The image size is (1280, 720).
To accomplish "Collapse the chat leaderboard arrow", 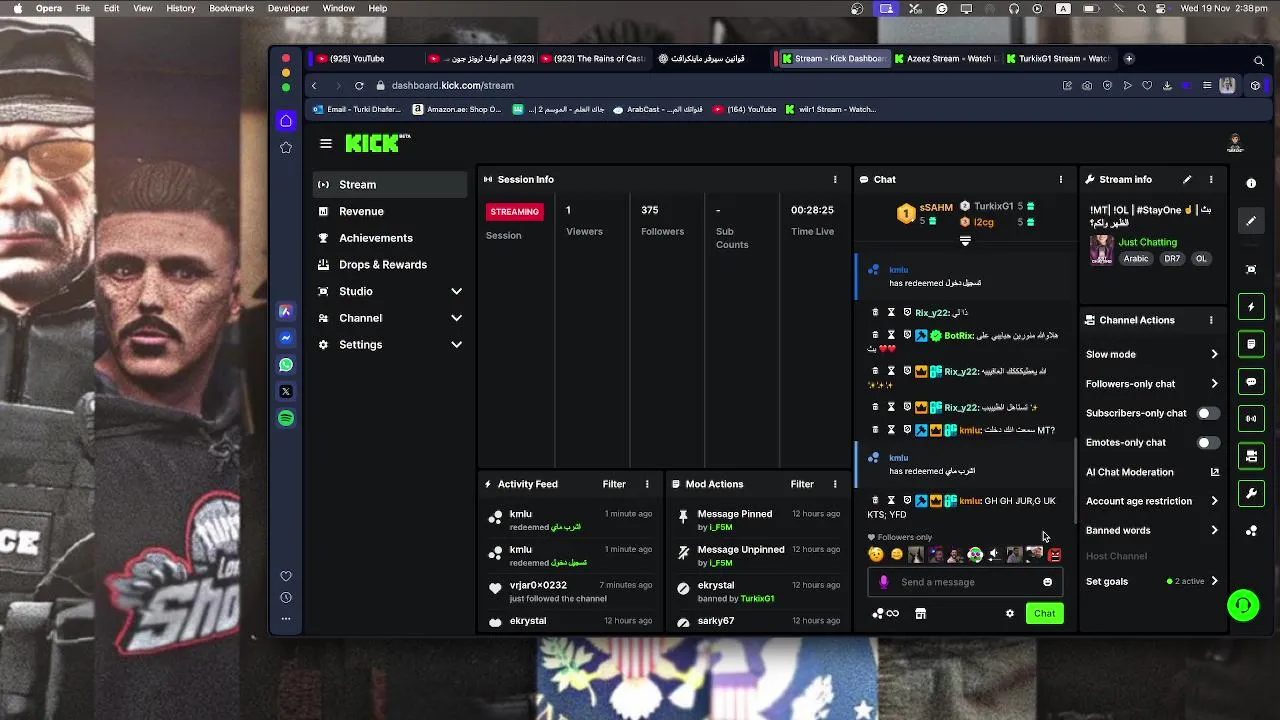I will [965, 241].
